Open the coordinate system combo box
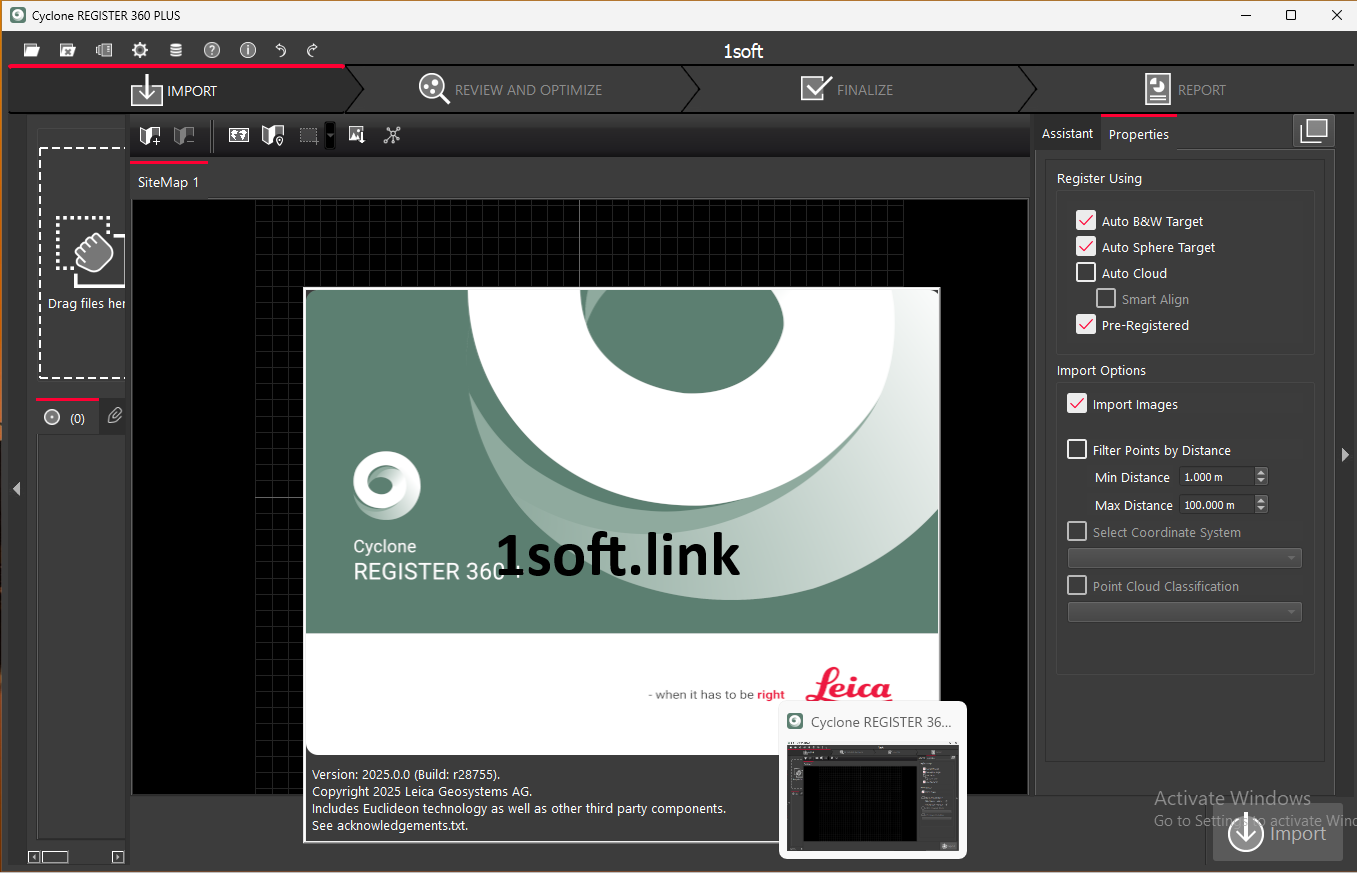 coord(1185,558)
